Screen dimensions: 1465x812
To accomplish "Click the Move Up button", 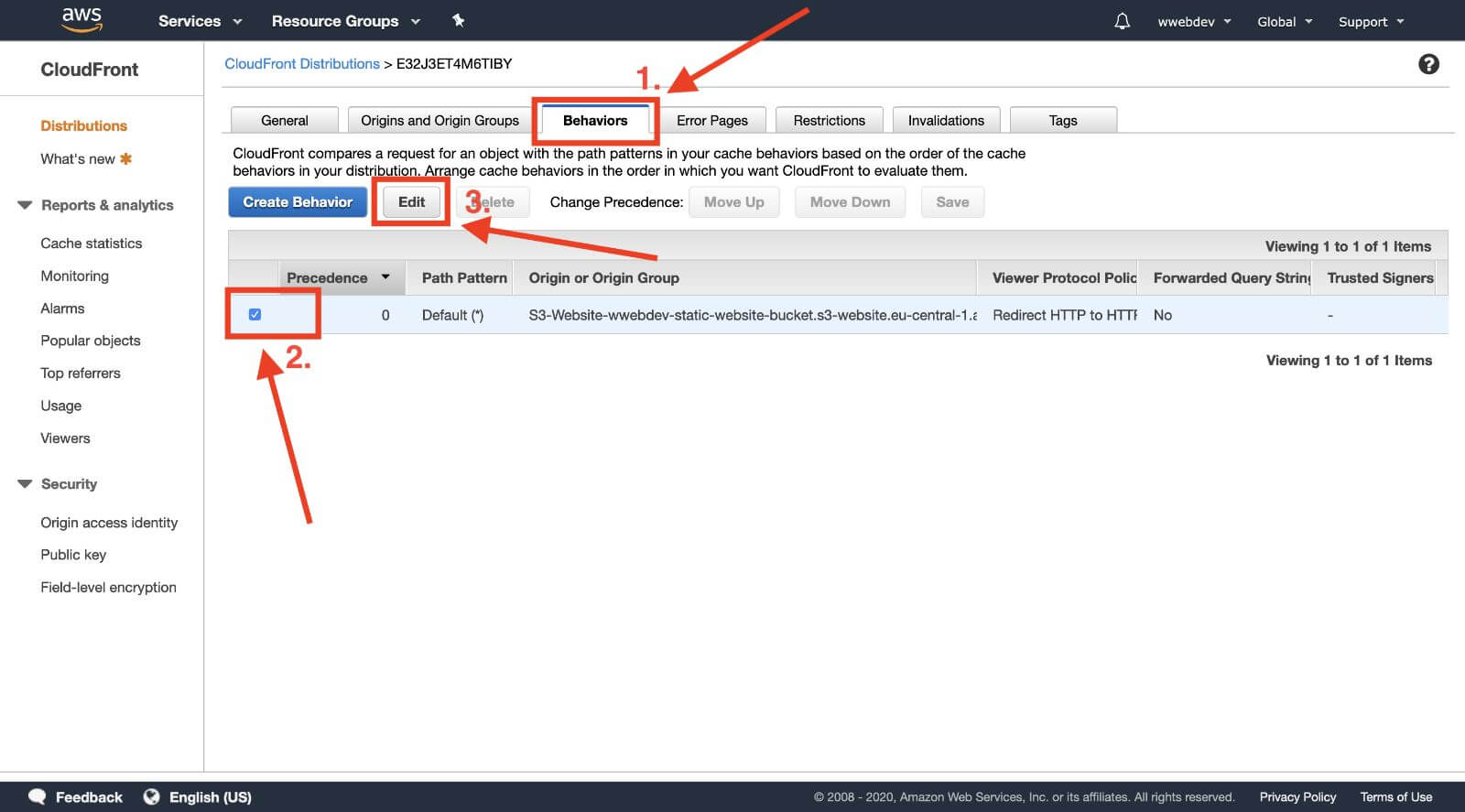I will click(x=734, y=201).
